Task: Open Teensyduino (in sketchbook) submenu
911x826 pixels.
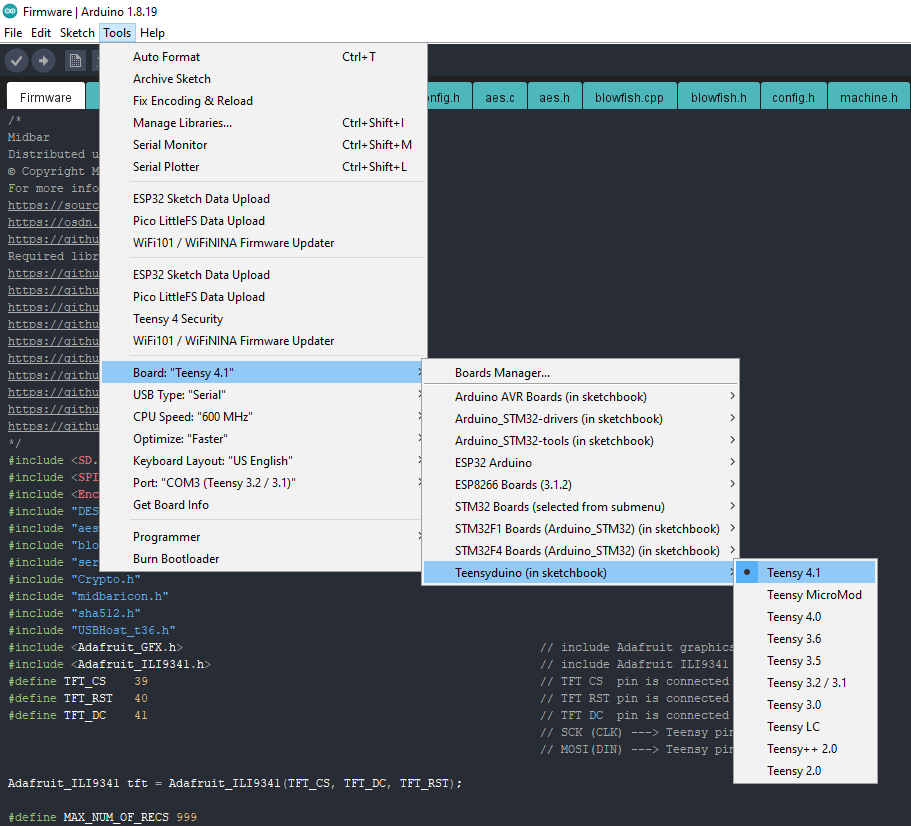Action: click(x=580, y=573)
